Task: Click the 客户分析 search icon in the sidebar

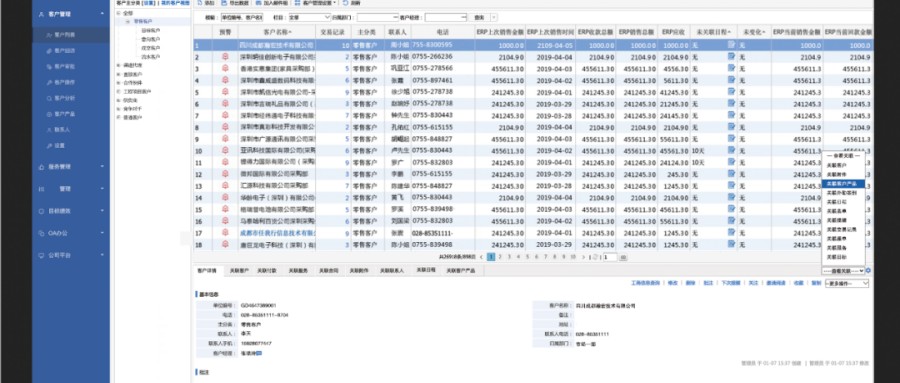Action: (49, 98)
